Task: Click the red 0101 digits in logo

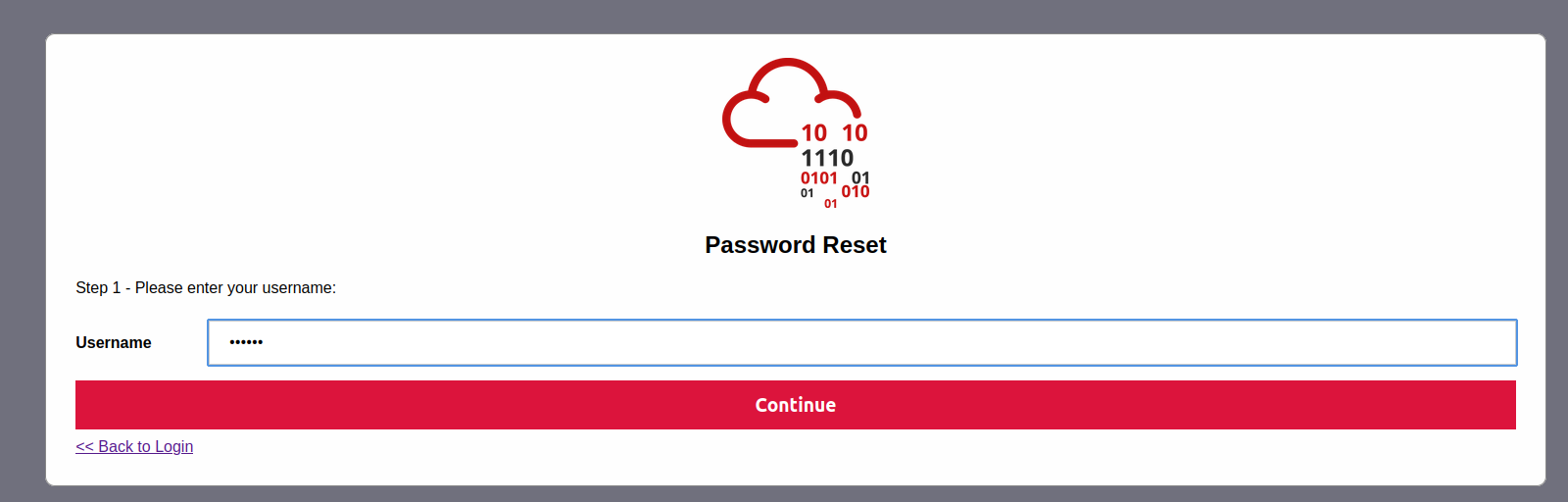Action: tap(819, 178)
